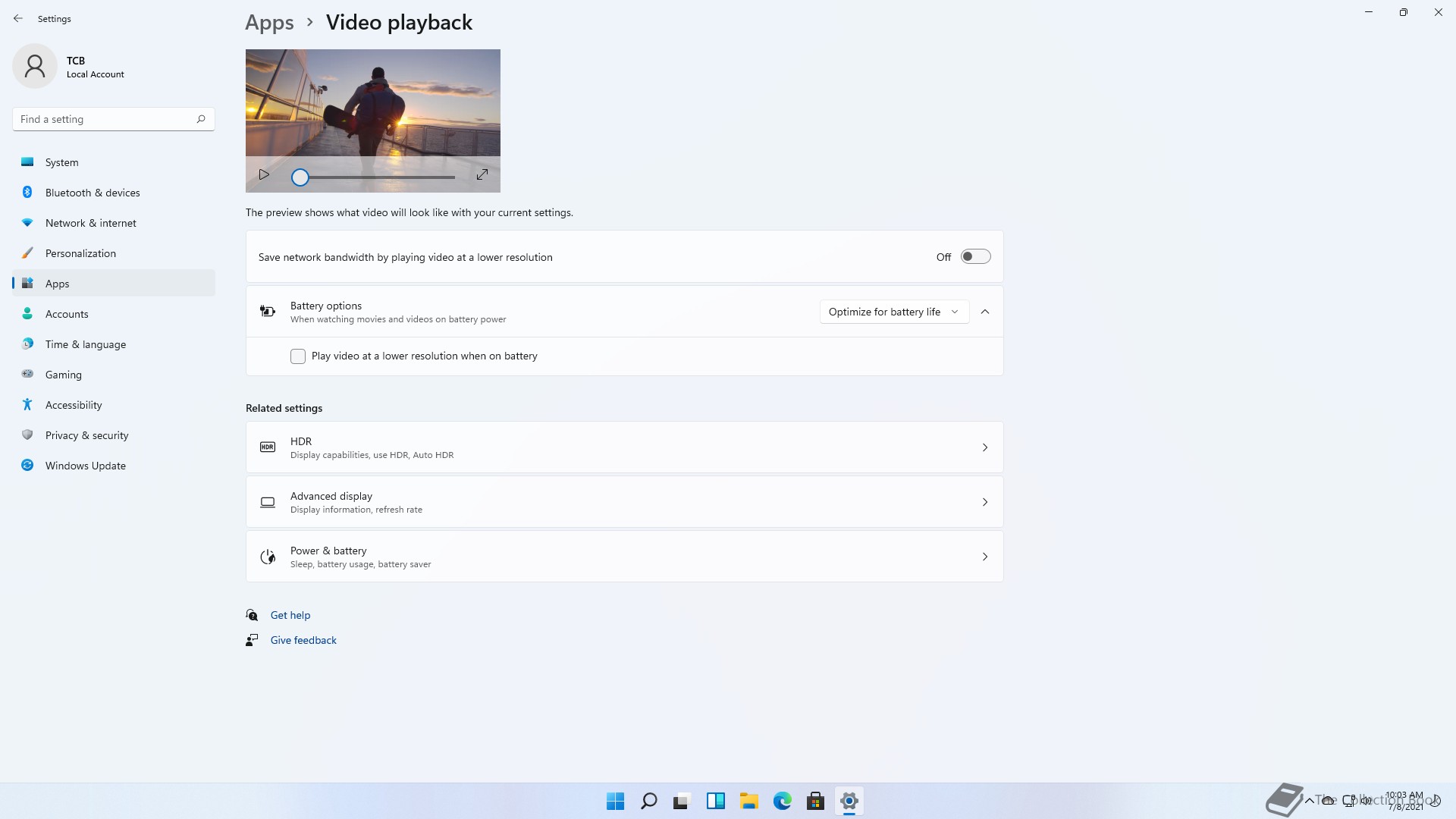Check play video at lower resolution on battery
Viewport: 1456px width, 819px height.
[298, 356]
